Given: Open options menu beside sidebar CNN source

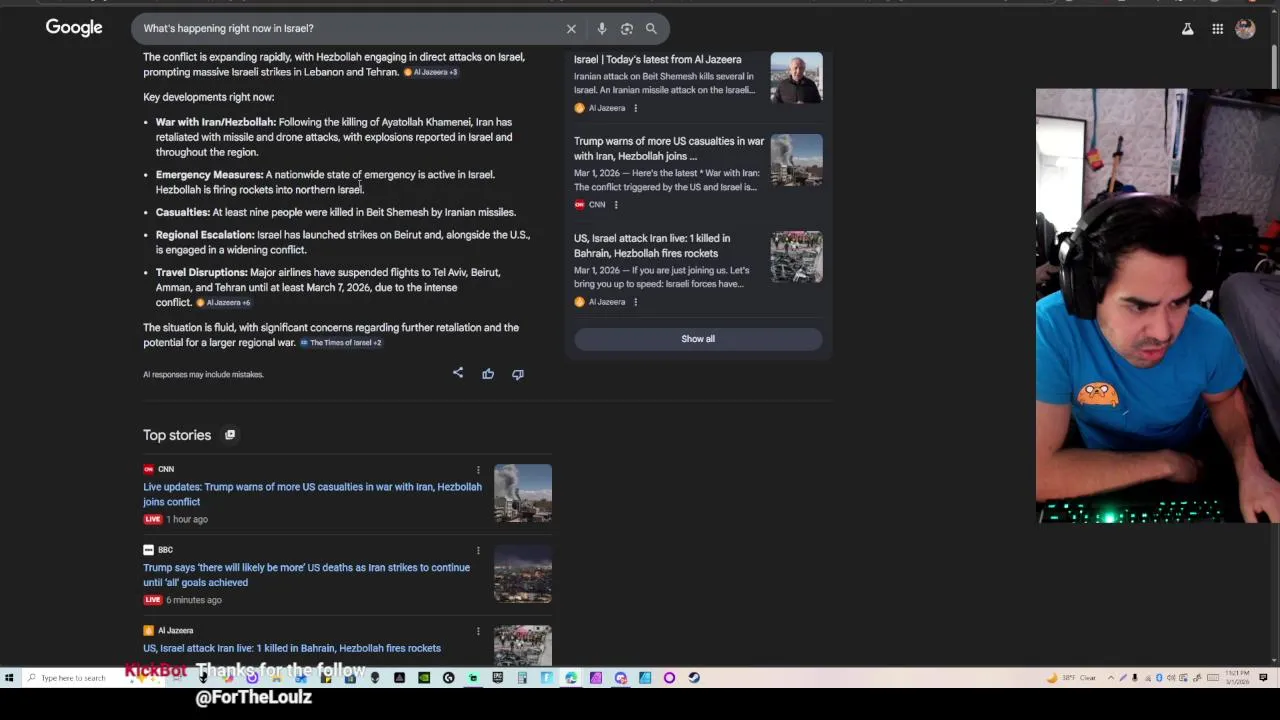Looking at the screenshot, I should click(615, 205).
